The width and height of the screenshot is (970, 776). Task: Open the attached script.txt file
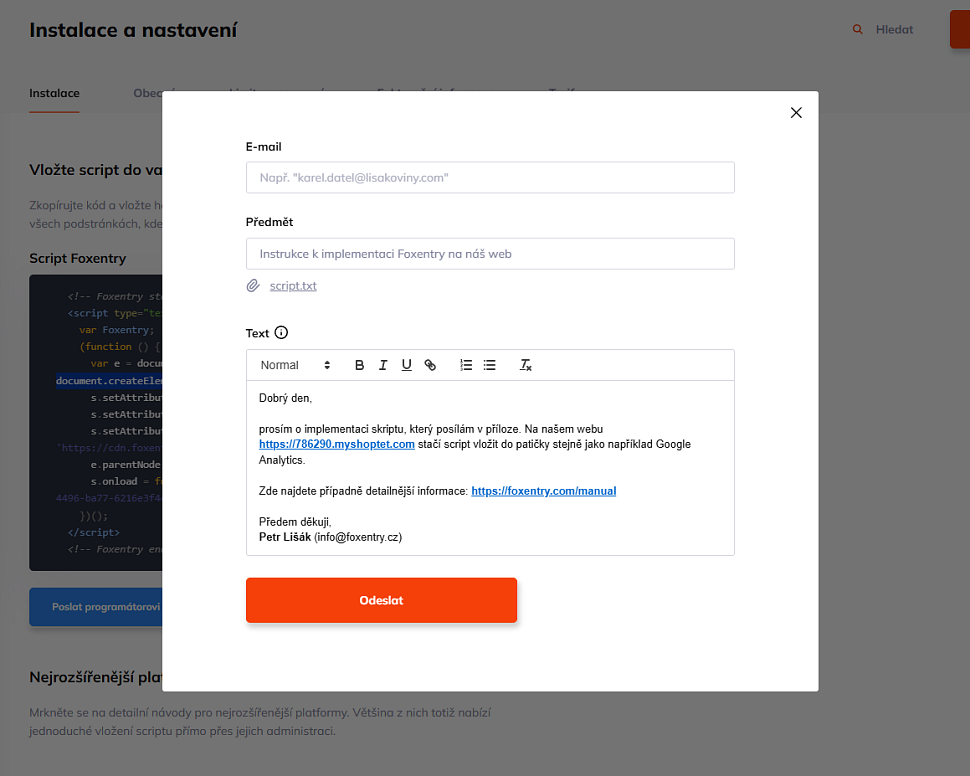[292, 285]
